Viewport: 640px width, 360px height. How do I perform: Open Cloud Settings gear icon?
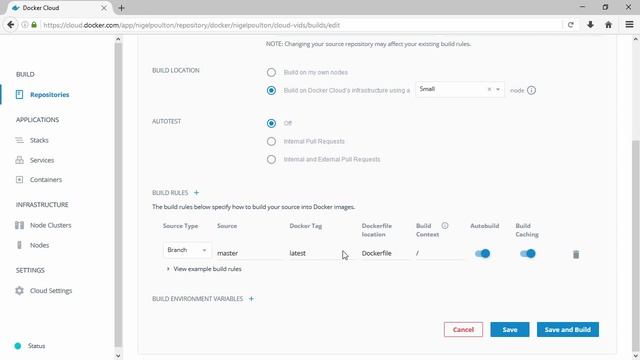click(19, 291)
